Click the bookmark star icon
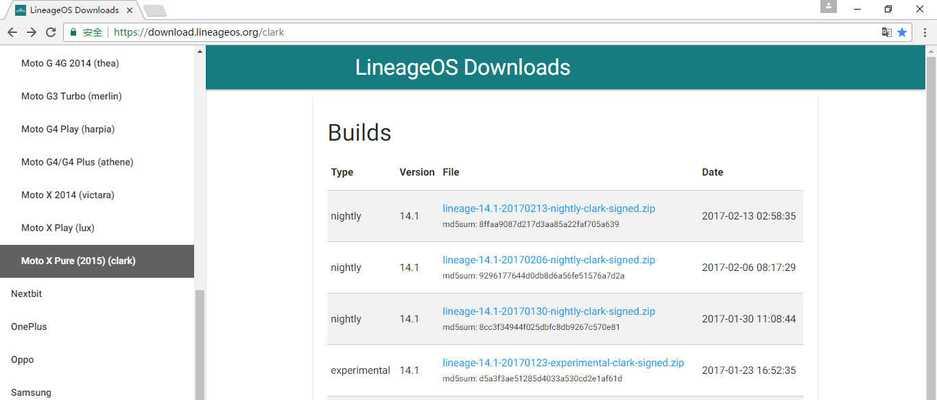This screenshot has height=400, width=937. tap(902, 32)
